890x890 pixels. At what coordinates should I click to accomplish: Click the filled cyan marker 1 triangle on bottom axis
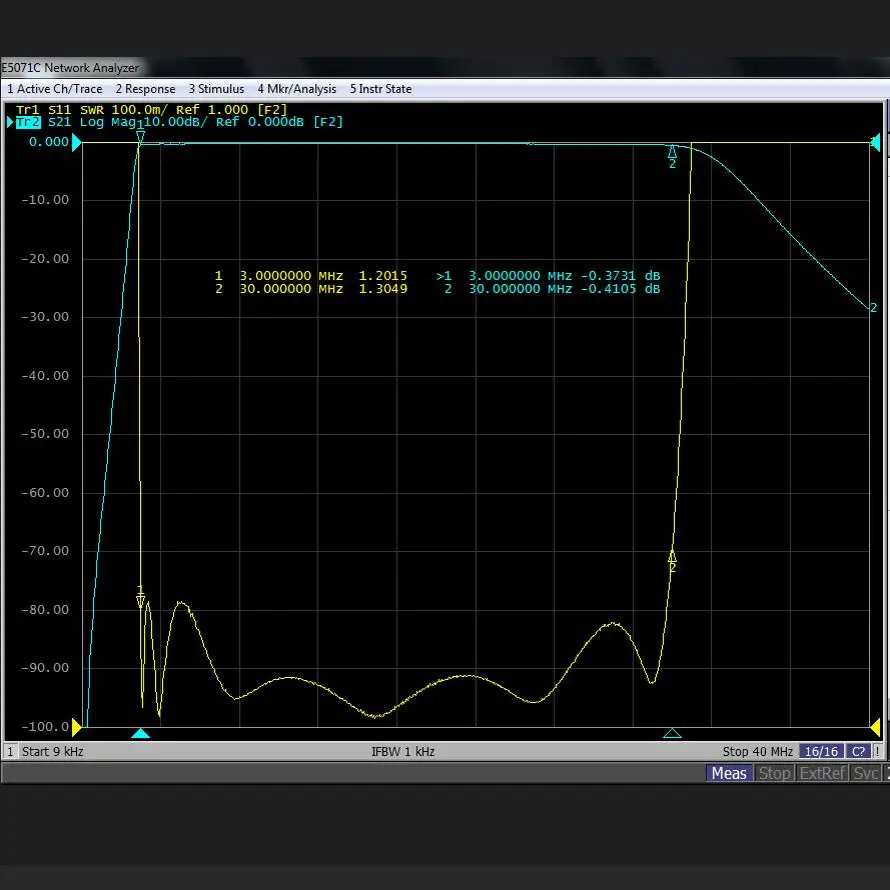tap(141, 734)
